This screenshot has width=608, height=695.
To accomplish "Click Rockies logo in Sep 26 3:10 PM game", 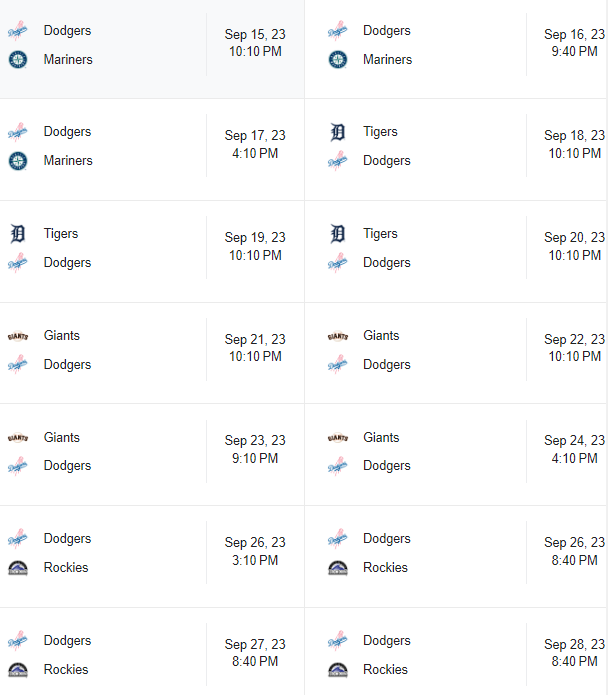I will [18, 568].
